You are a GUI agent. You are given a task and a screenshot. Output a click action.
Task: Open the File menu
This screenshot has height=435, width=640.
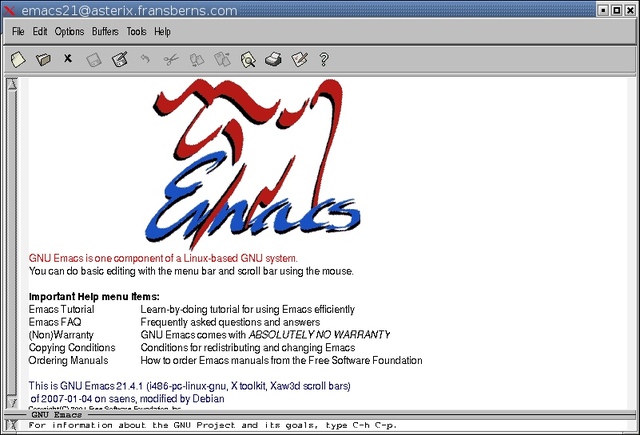tap(18, 31)
